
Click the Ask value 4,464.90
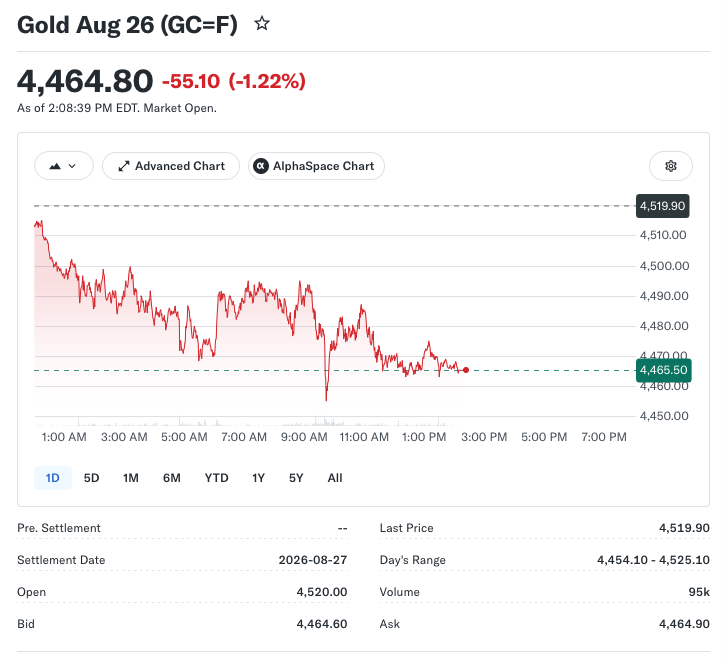pos(684,624)
